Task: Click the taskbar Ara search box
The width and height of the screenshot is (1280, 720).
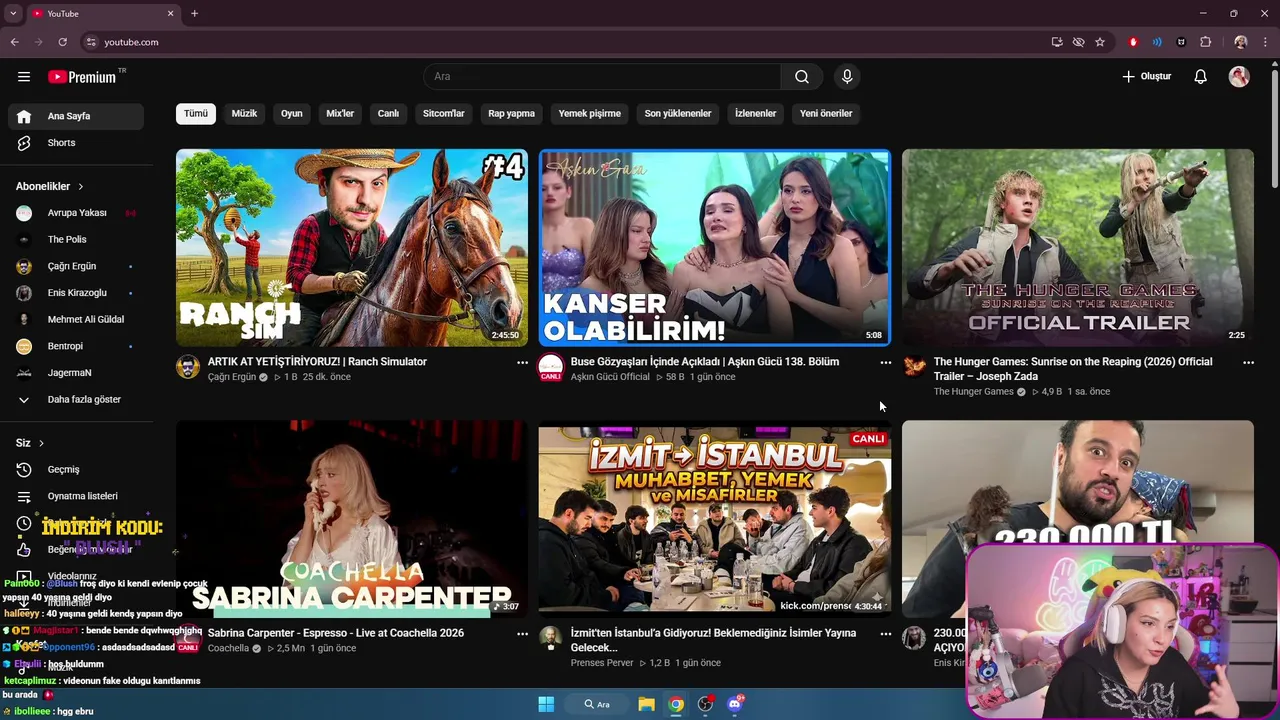Action: click(597, 704)
